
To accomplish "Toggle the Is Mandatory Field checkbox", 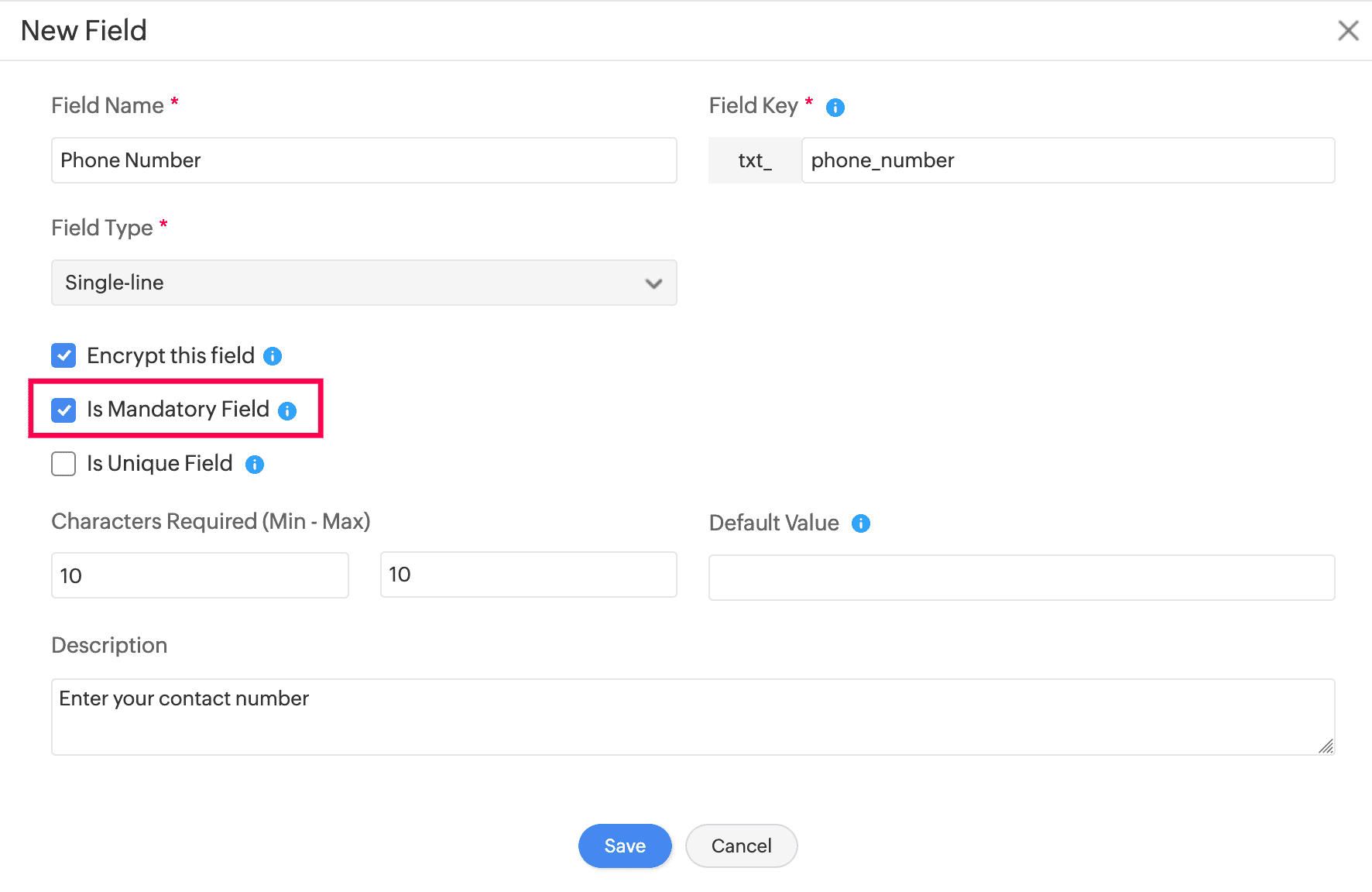I will [x=63, y=410].
